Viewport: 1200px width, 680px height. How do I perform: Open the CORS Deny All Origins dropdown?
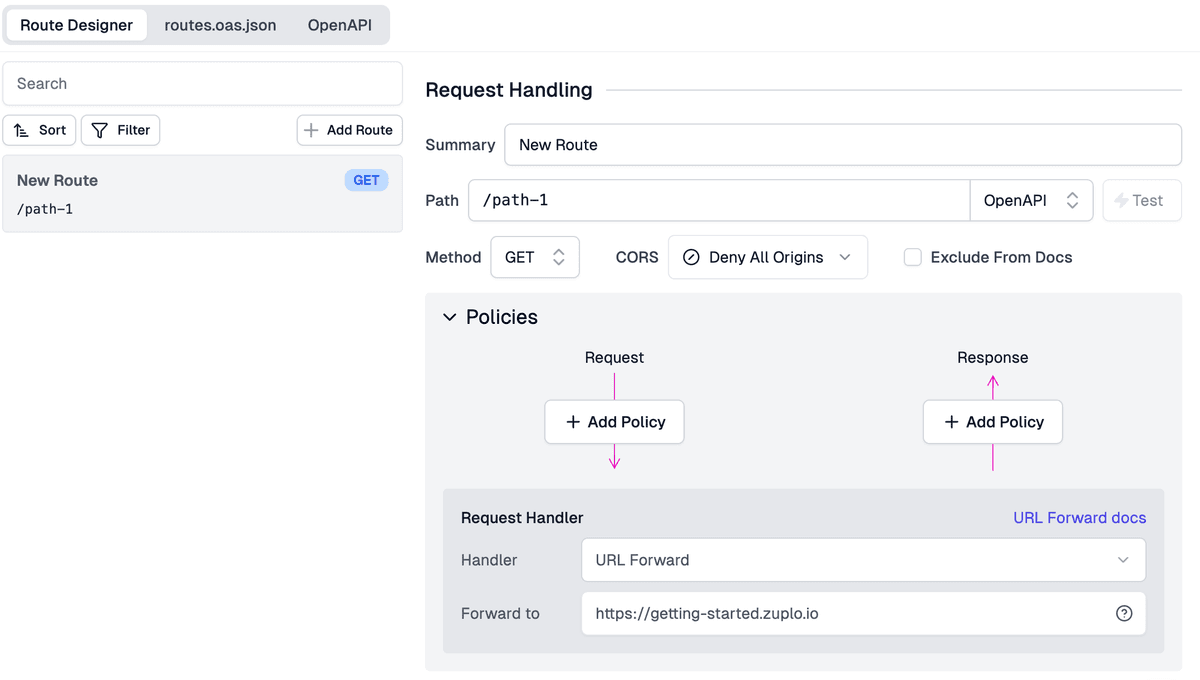pos(767,257)
